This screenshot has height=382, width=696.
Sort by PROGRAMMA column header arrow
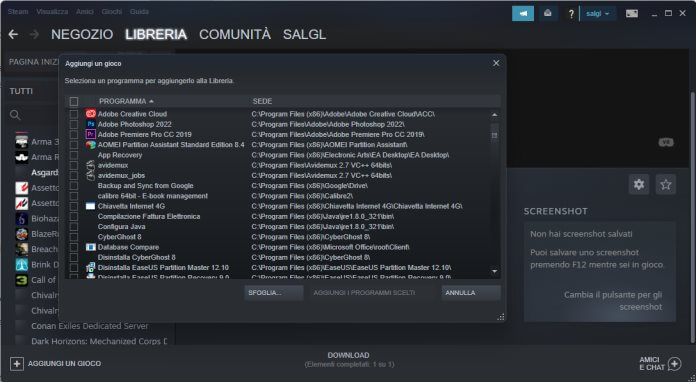click(151, 102)
